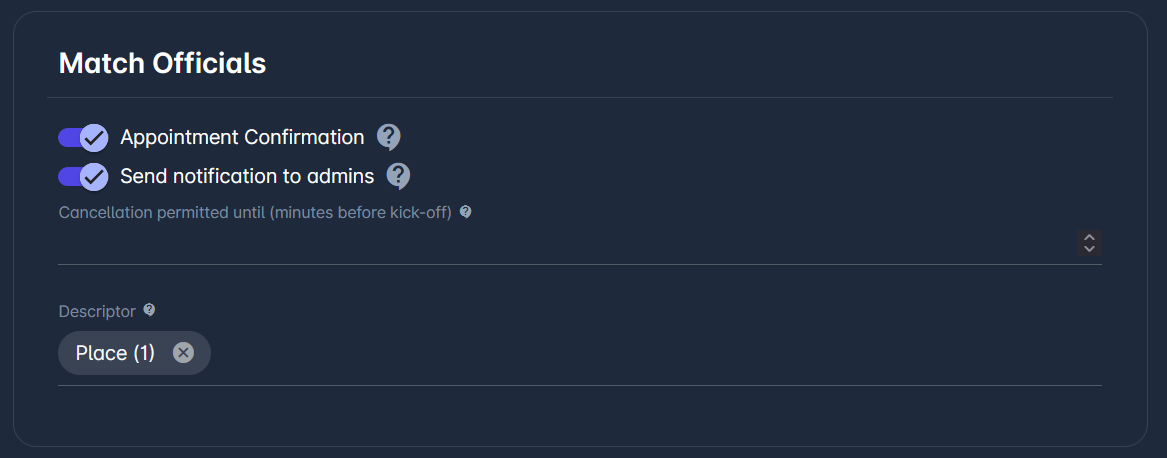1167x458 pixels.
Task: Decrease cancellation minutes with down arrow
Action: click(x=1090, y=248)
